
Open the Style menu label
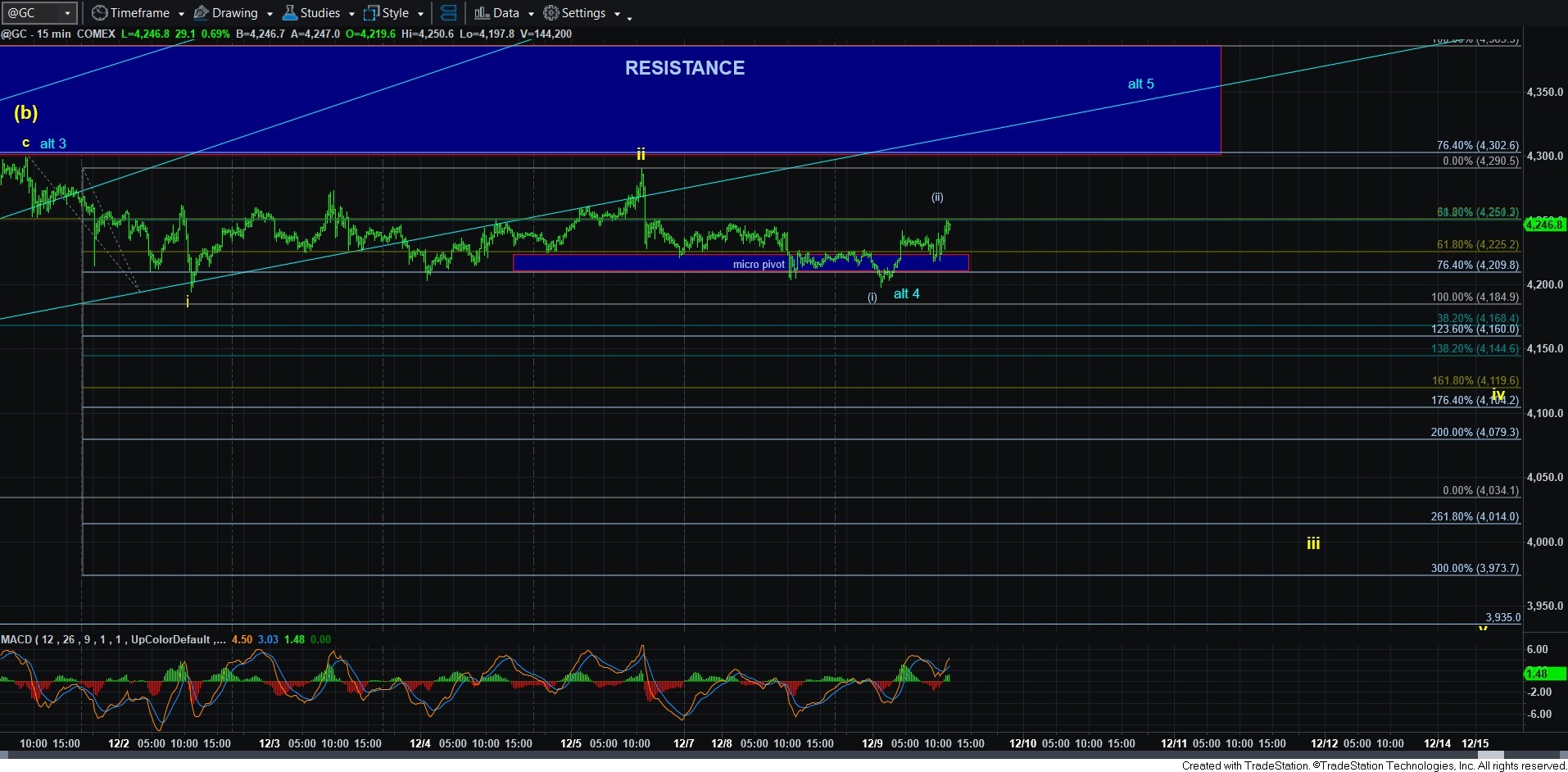click(396, 13)
